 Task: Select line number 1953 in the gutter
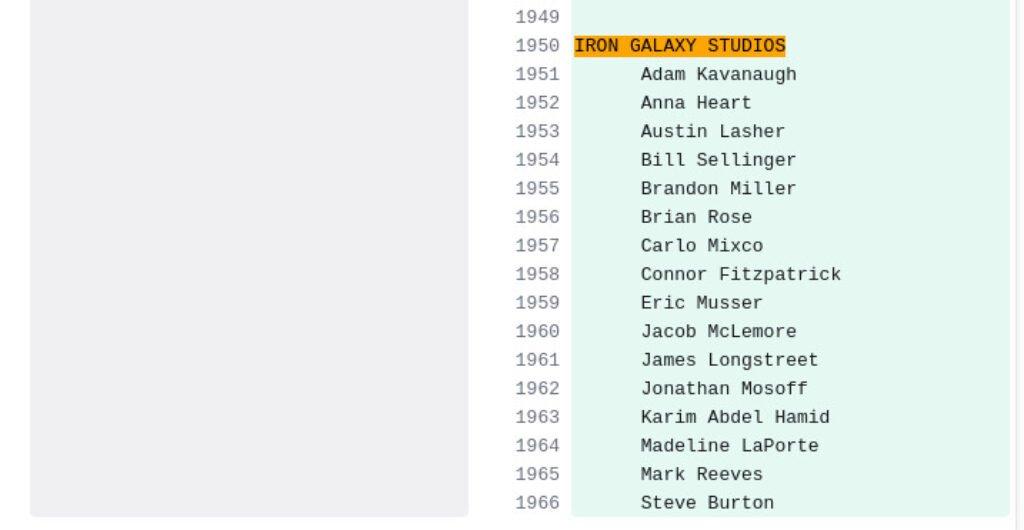click(537, 132)
